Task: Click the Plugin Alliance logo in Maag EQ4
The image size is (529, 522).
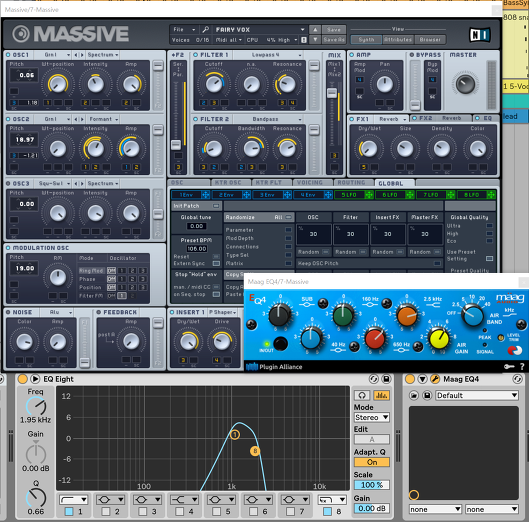Action: 274,367
